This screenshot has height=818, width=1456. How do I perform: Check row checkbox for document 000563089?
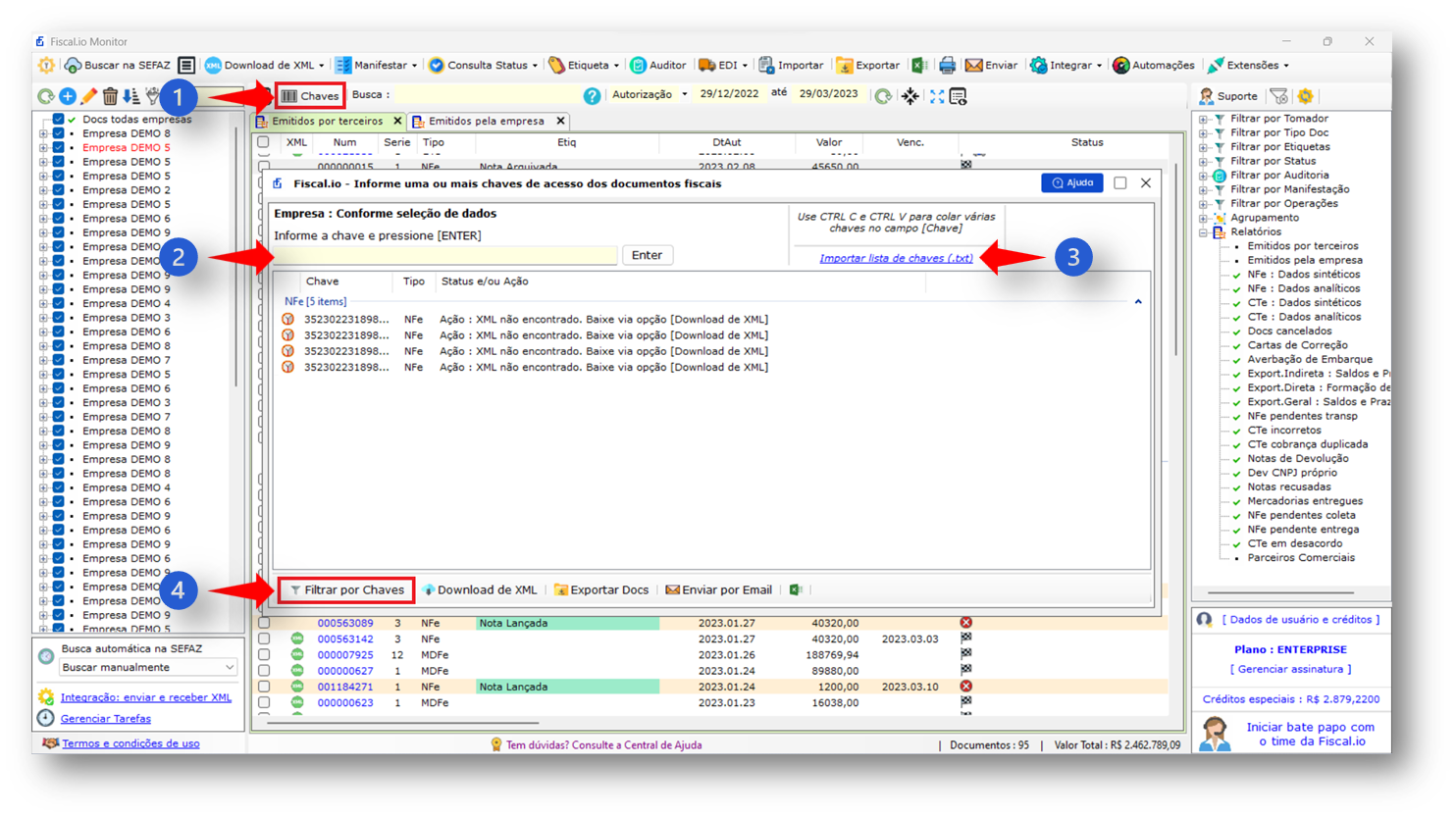264,624
